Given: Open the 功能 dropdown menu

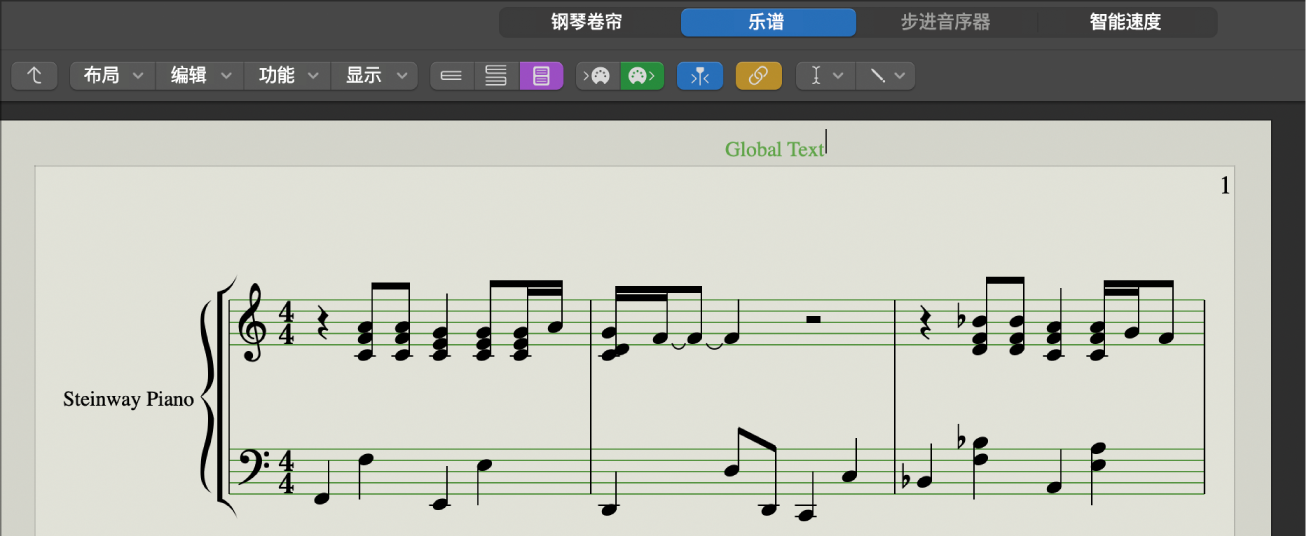Looking at the screenshot, I should tap(287, 75).
